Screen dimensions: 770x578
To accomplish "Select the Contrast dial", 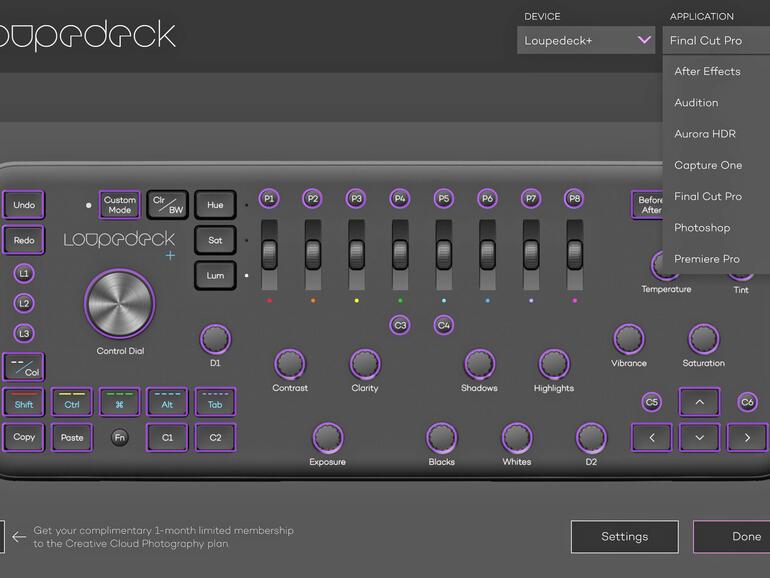I will click(290, 363).
